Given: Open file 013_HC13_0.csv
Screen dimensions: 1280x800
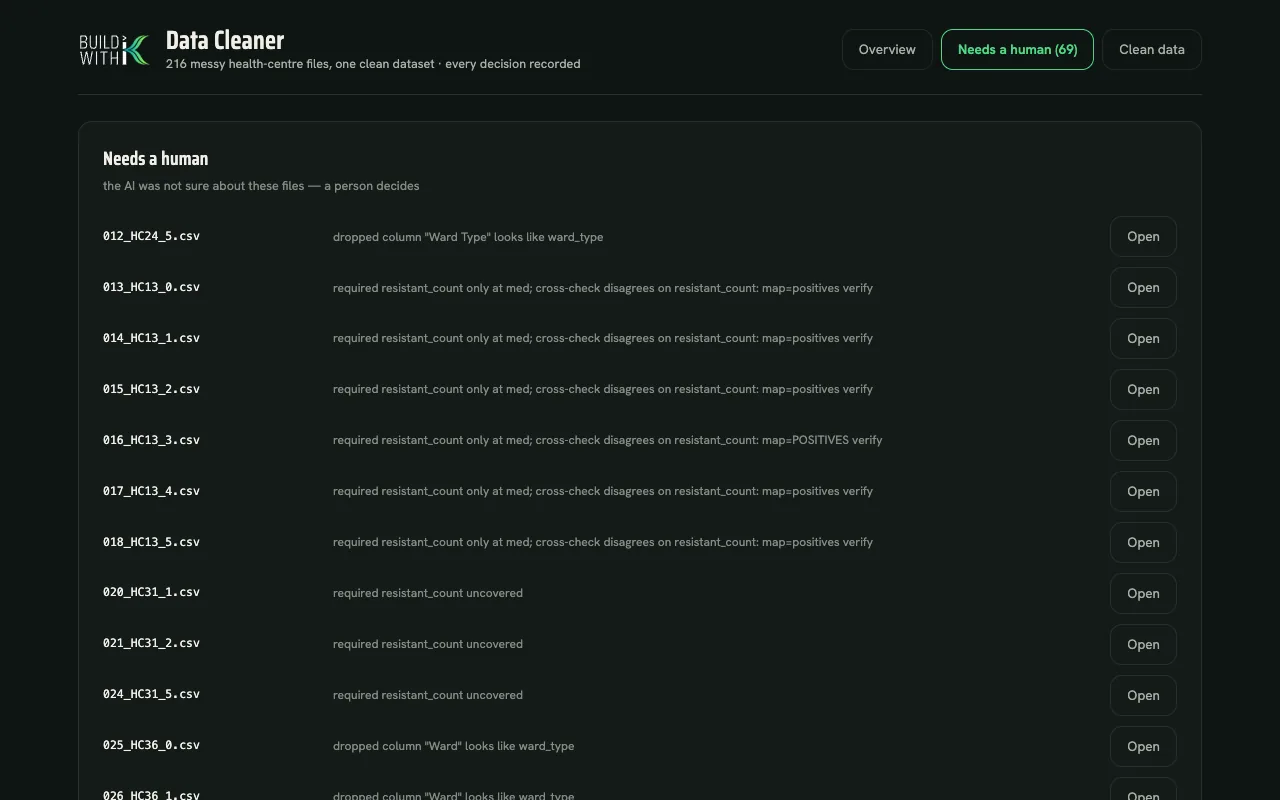Looking at the screenshot, I should click(1143, 288).
